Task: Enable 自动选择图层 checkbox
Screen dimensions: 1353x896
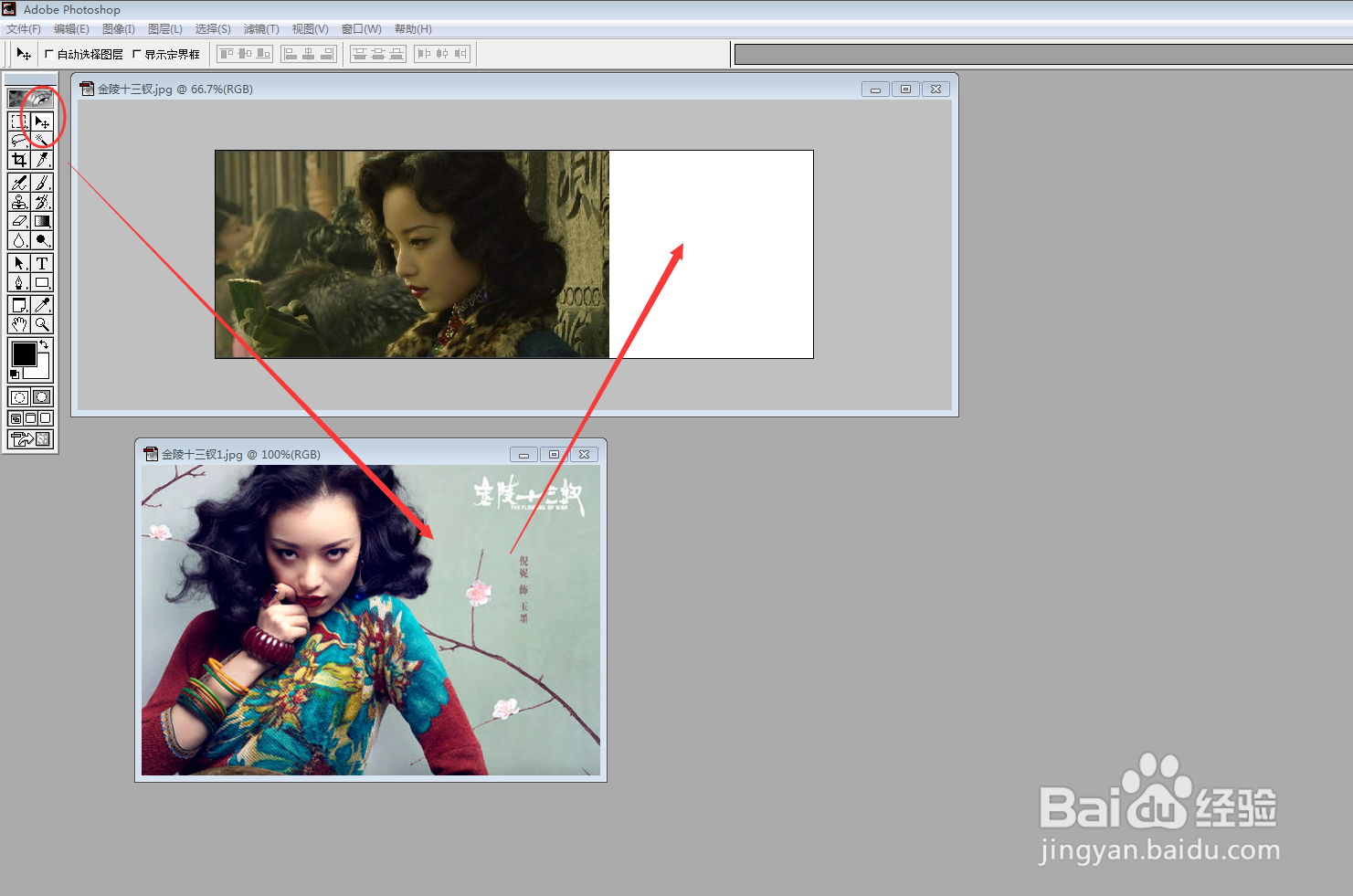Action: click(49, 54)
